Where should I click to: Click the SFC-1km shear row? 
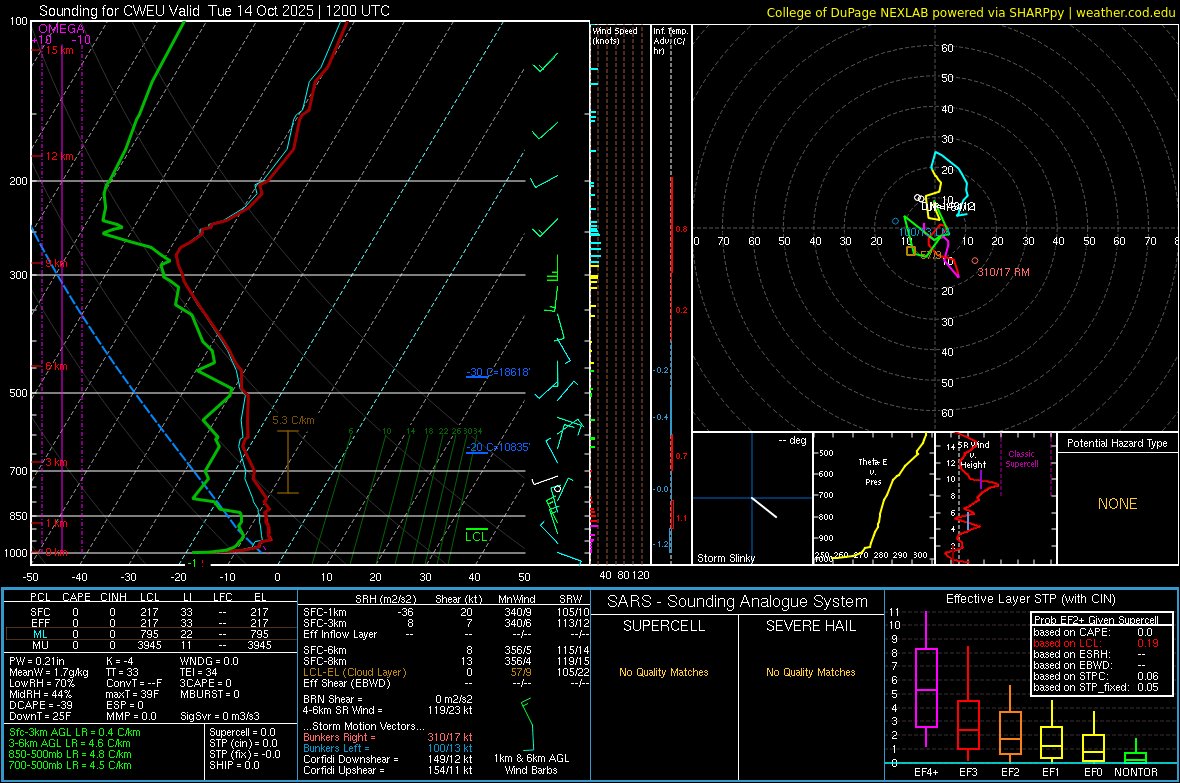pos(446,612)
